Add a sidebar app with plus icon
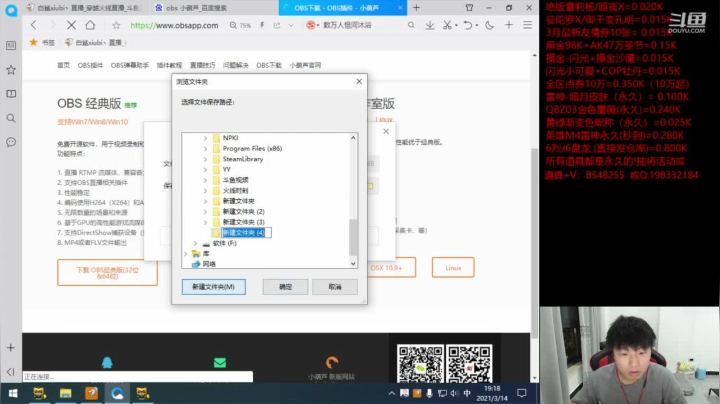The width and height of the screenshot is (720, 404). click(x=11, y=348)
